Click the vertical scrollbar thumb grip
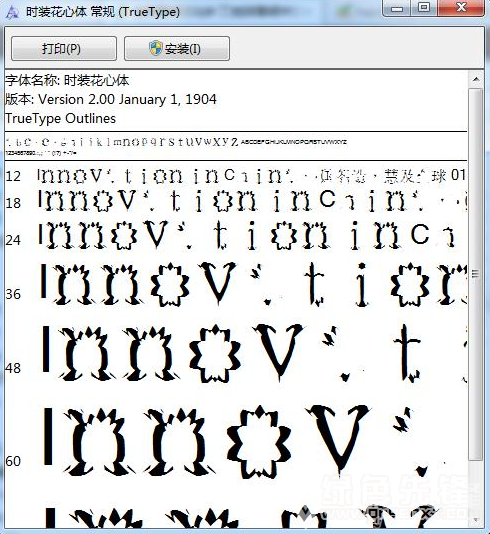490x534 pixels. pyautogui.click(x=476, y=273)
